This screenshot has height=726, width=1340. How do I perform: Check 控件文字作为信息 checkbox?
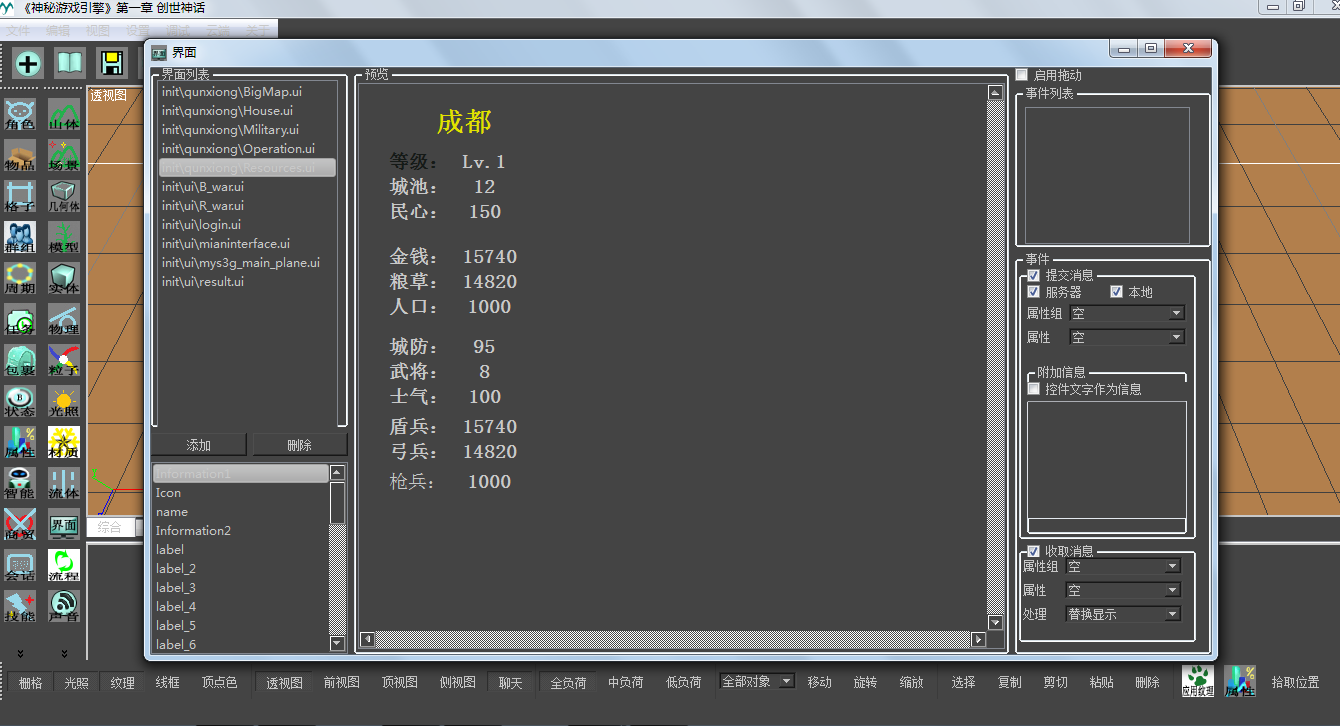(1034, 389)
